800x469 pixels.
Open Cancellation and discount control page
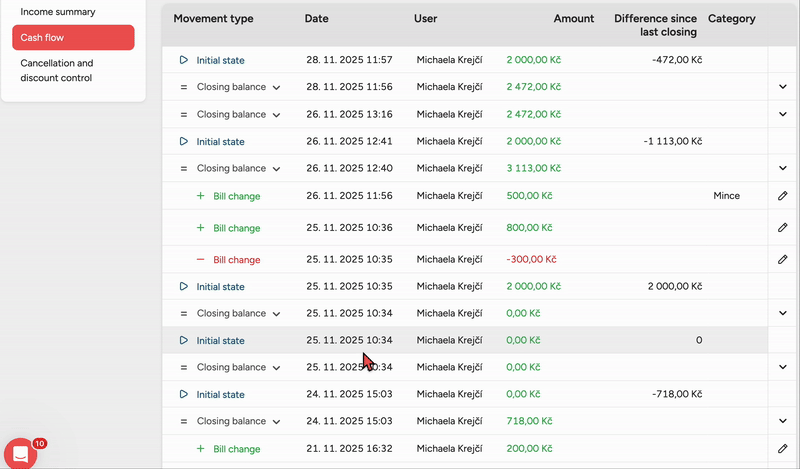pyautogui.click(x=57, y=70)
